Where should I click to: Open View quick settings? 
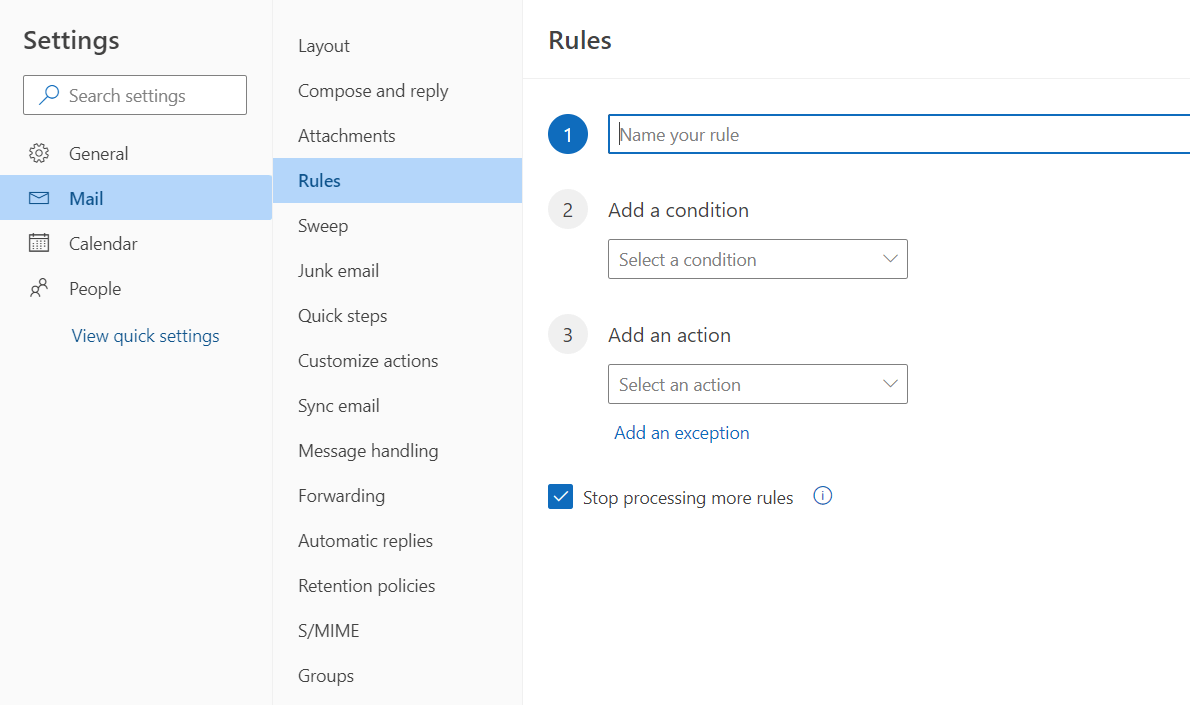(145, 335)
